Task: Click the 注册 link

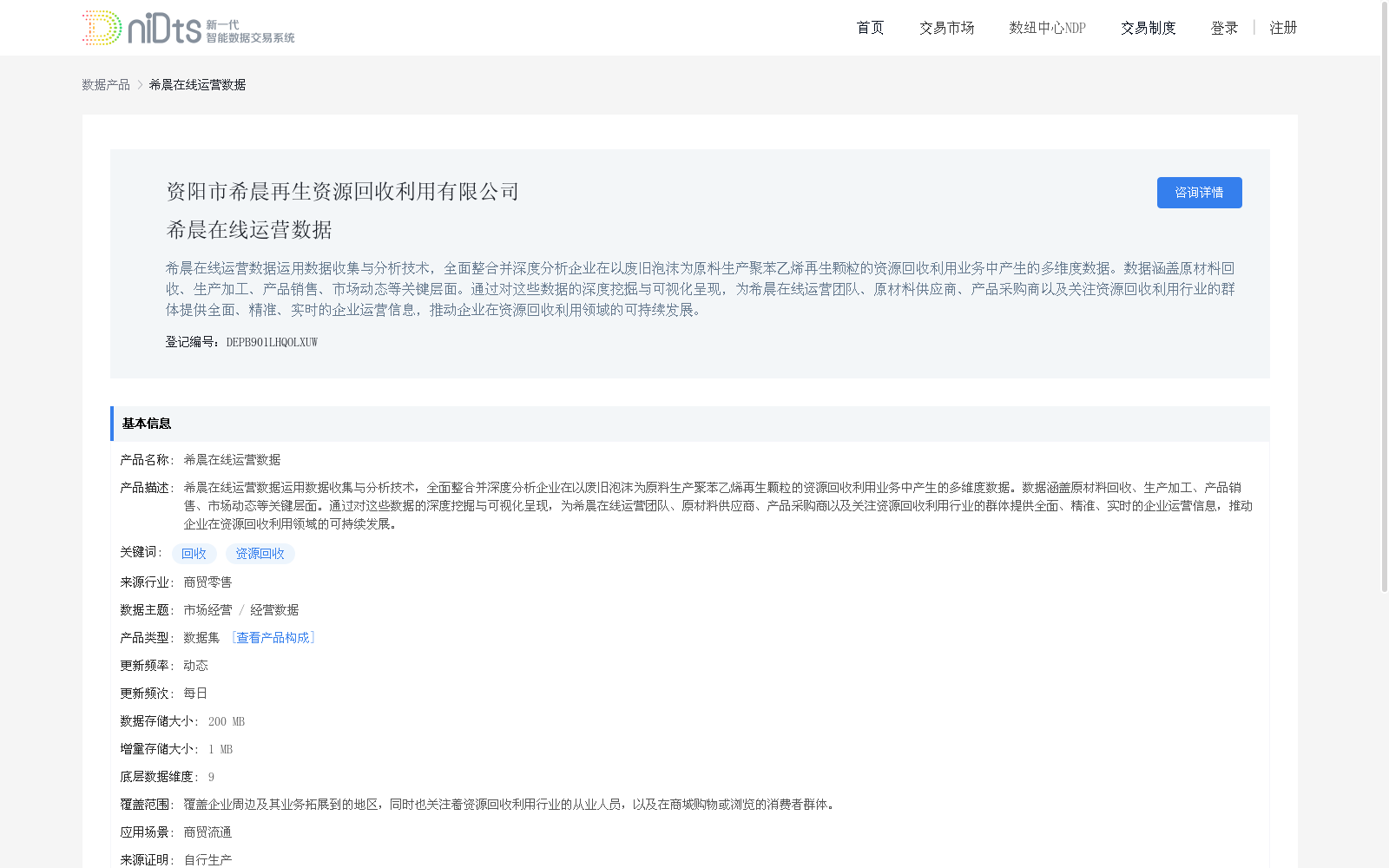Action: coord(1283,28)
